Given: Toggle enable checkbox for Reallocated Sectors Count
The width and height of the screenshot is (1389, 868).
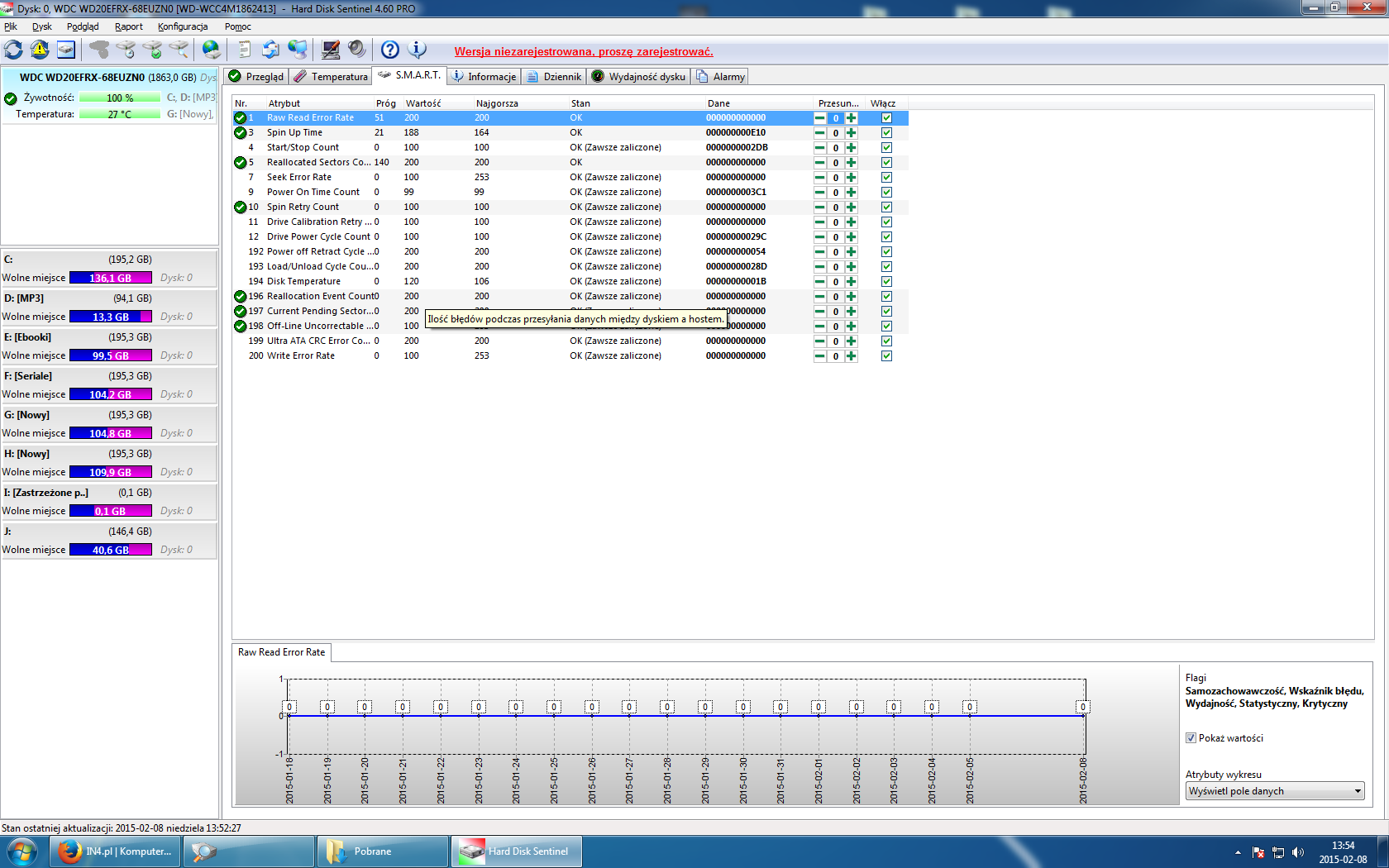Looking at the screenshot, I should coord(886,163).
